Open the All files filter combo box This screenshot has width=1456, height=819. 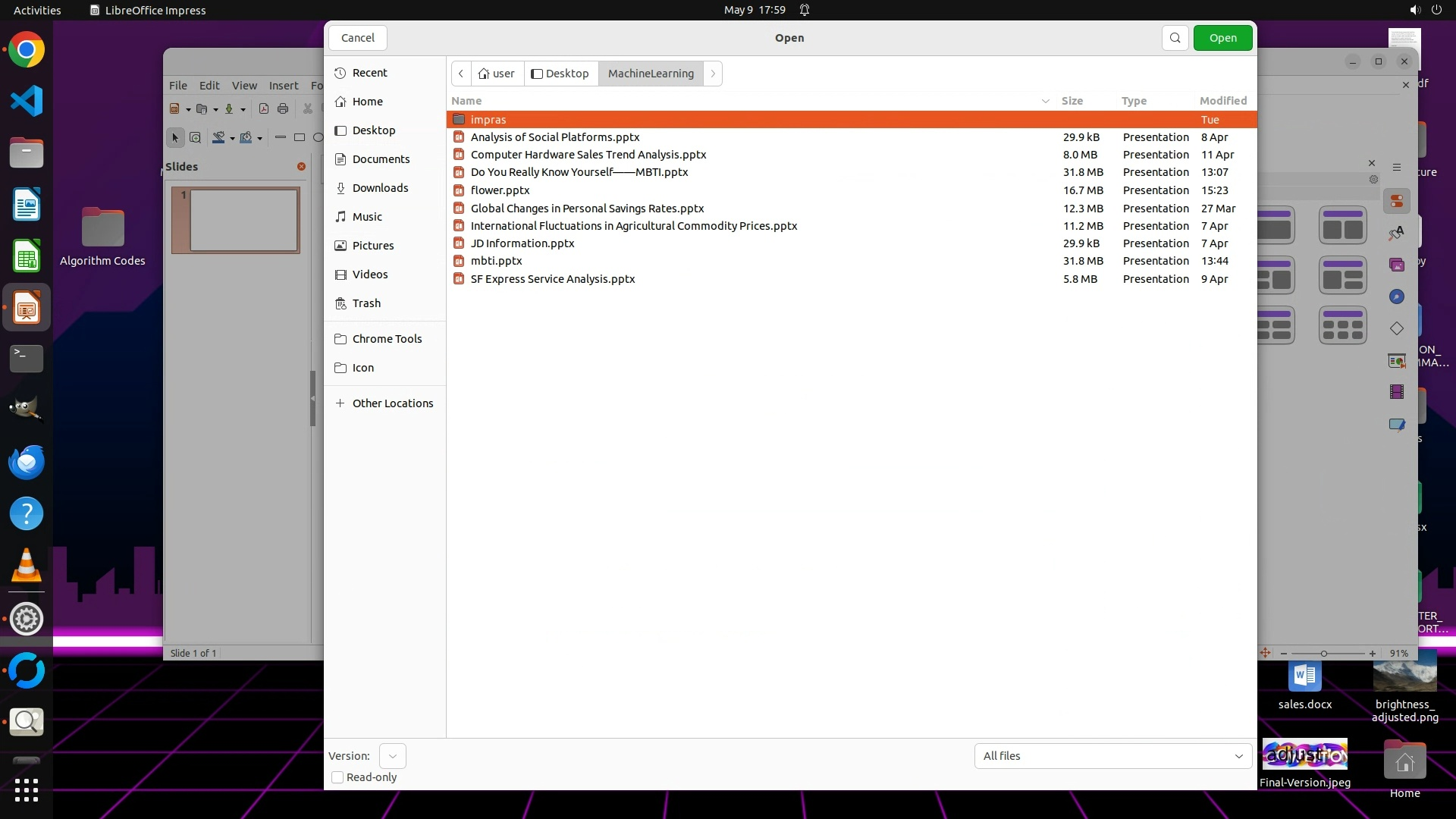point(1112,756)
